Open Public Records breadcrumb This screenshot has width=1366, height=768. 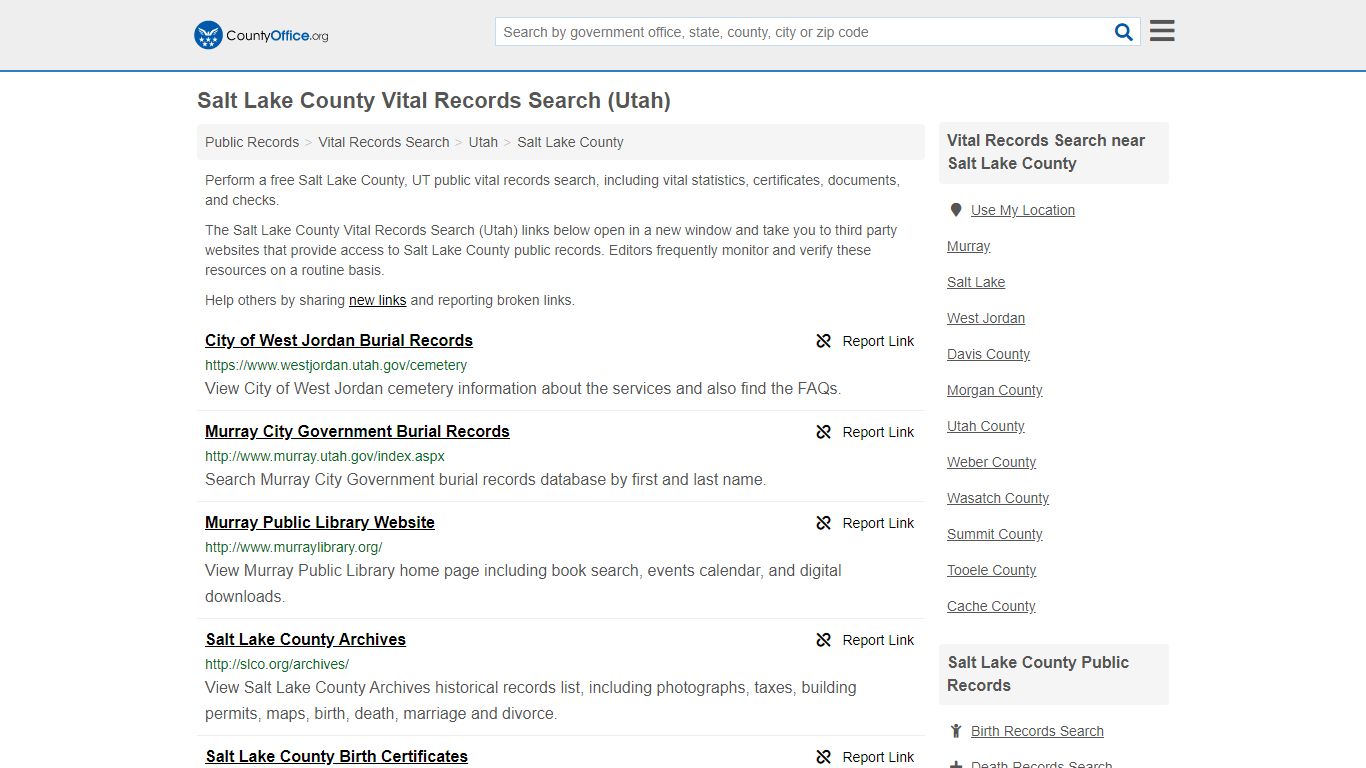coord(252,142)
